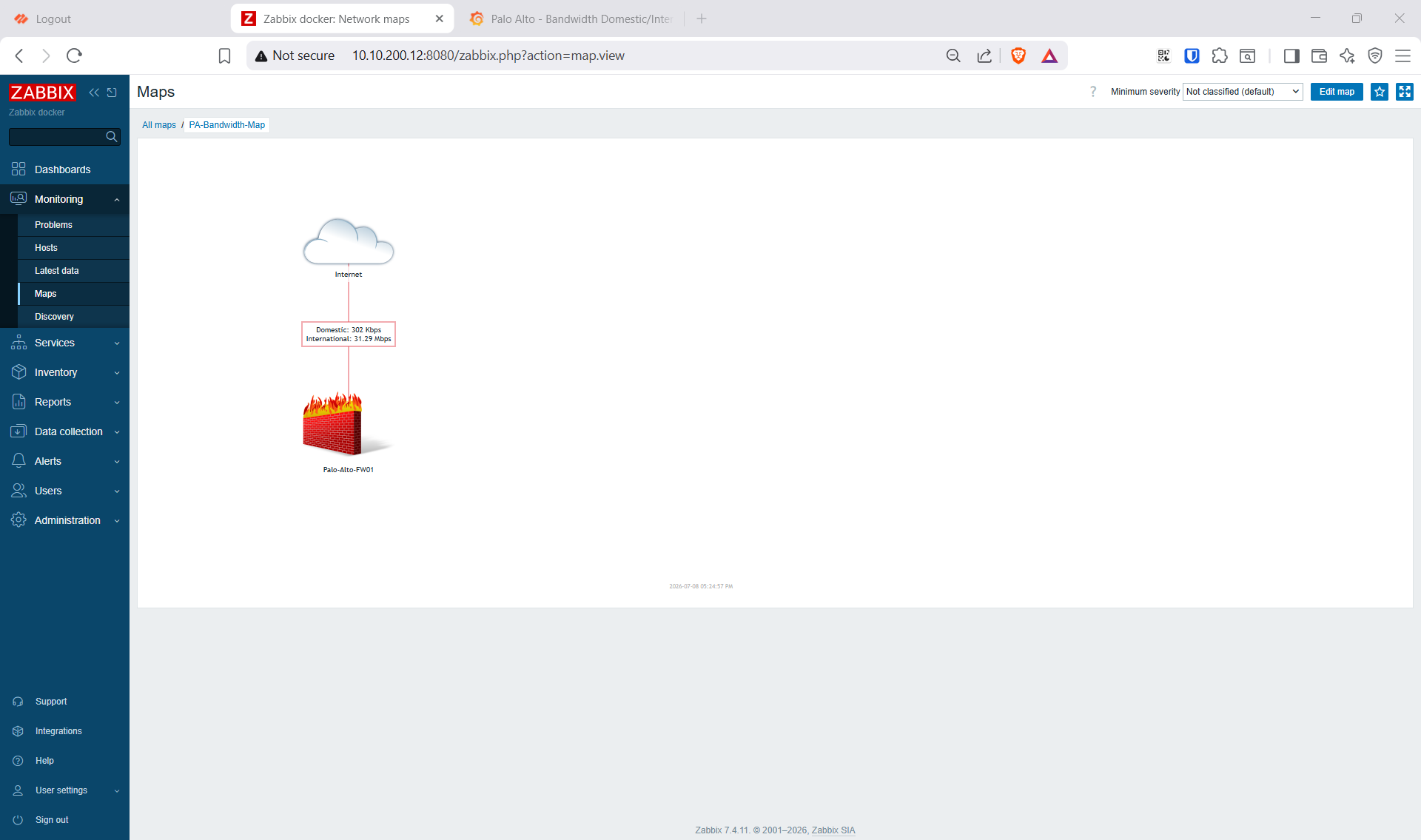Open the Bitwarden extension icon
The height and width of the screenshot is (840, 1421).
(1192, 56)
